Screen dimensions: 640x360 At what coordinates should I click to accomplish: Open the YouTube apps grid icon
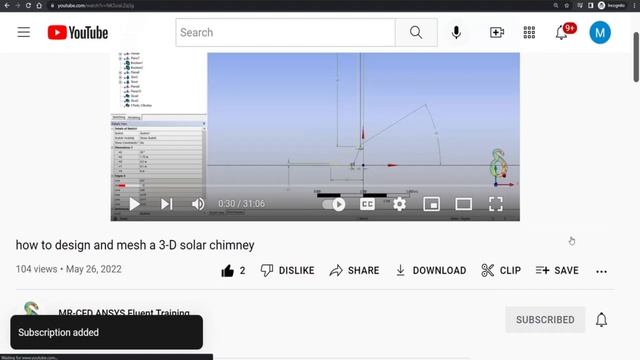pyautogui.click(x=529, y=32)
